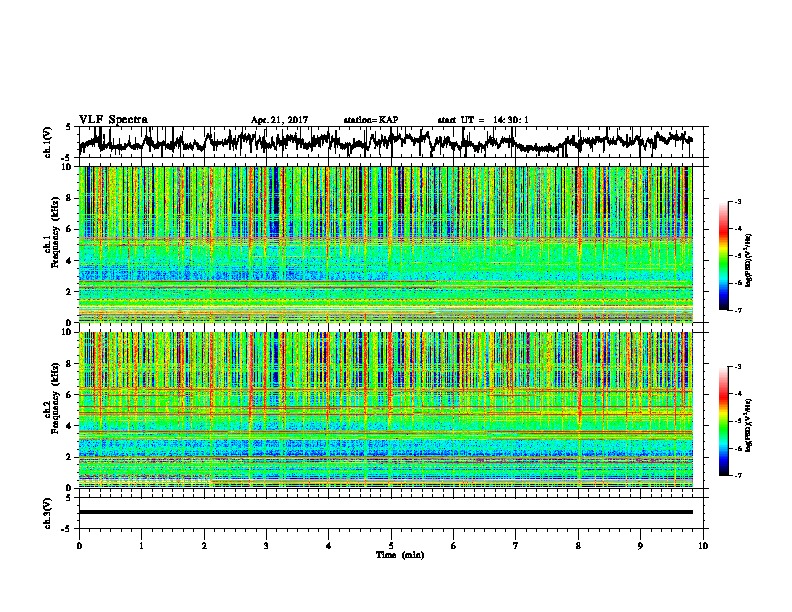Click time axis tick label "2"
The image size is (792, 612).
pos(204,546)
